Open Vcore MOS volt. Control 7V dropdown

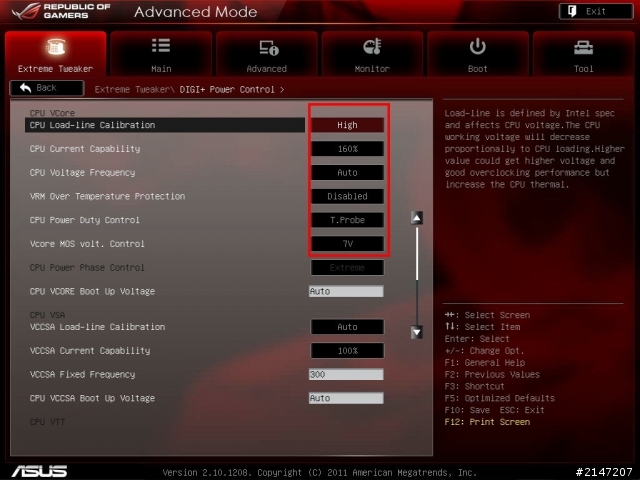coord(347,244)
